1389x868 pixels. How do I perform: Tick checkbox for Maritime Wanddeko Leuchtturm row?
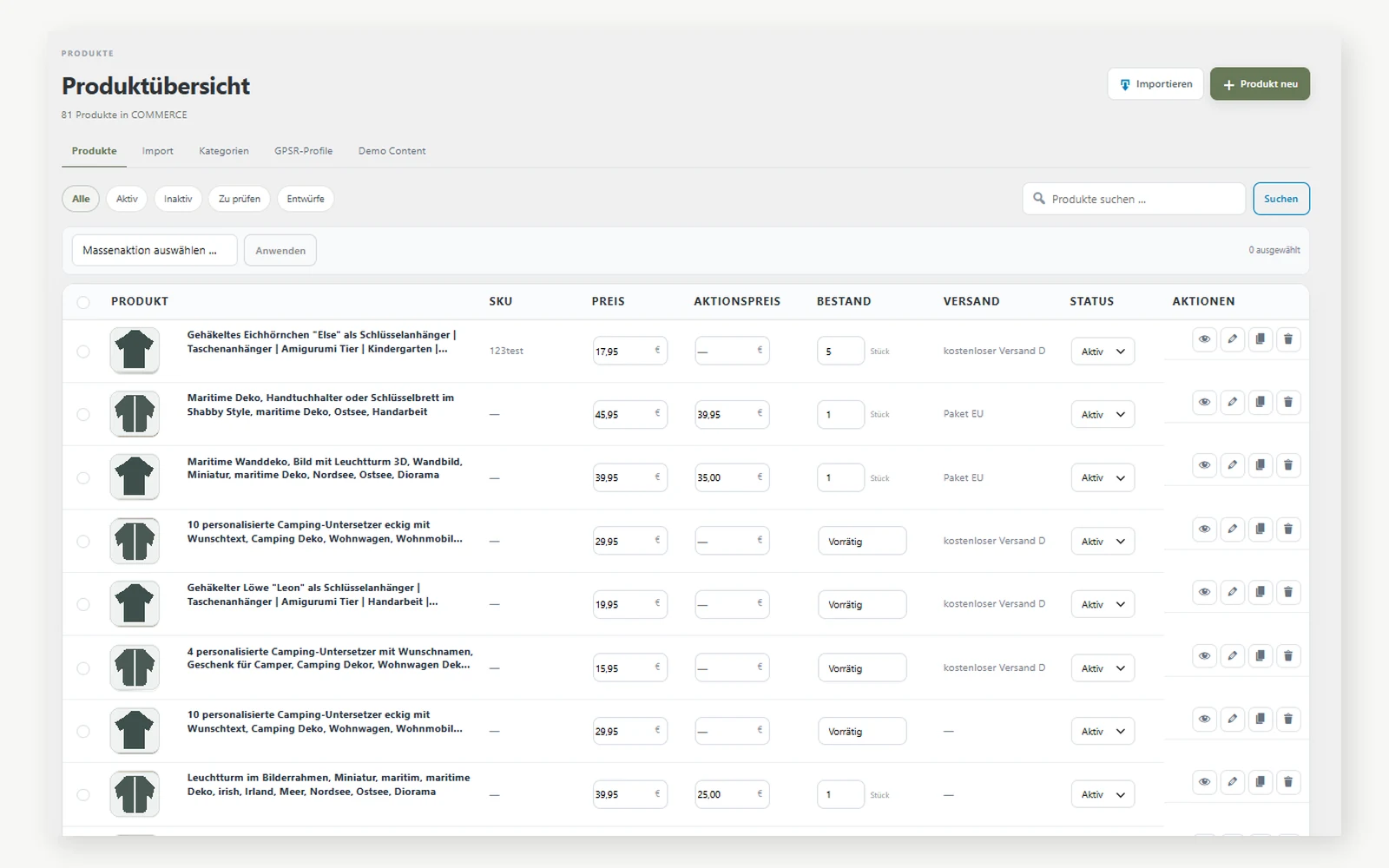pyautogui.click(x=83, y=478)
